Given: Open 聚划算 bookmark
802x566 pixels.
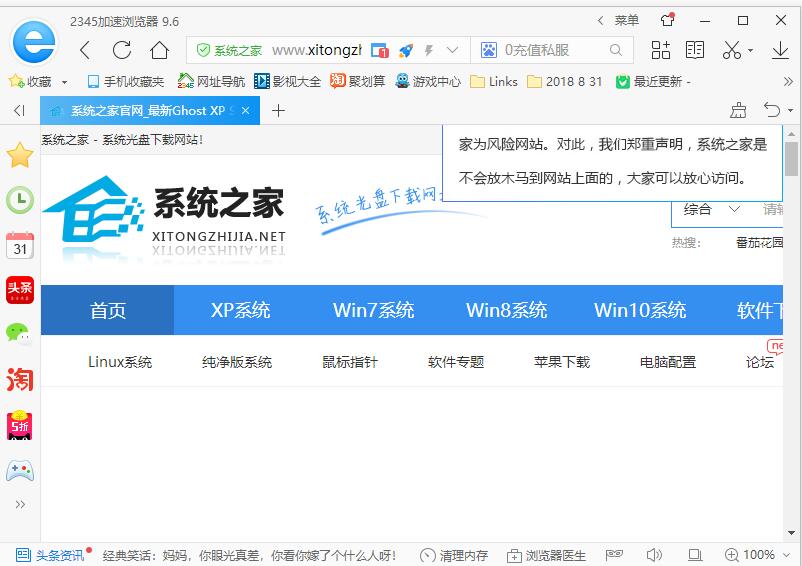Looking at the screenshot, I should (x=357, y=81).
